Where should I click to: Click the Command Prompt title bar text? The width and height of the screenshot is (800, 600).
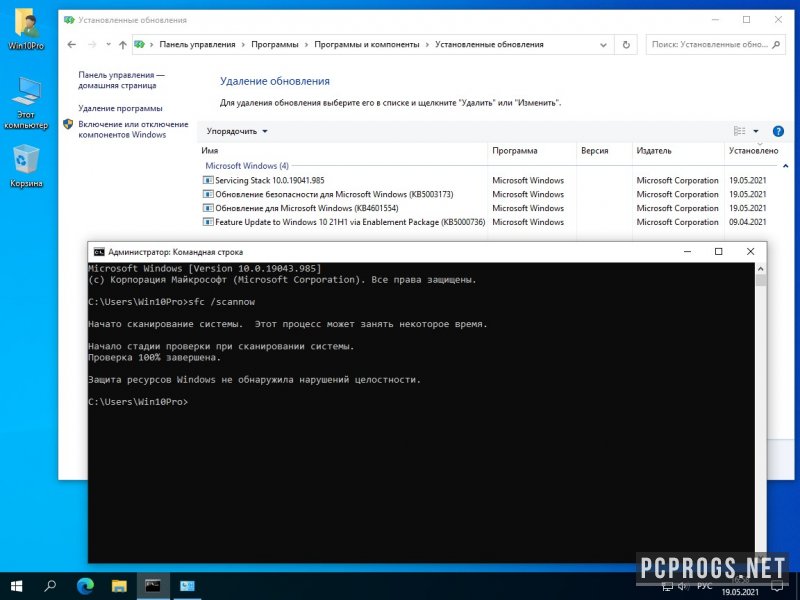tap(176, 252)
